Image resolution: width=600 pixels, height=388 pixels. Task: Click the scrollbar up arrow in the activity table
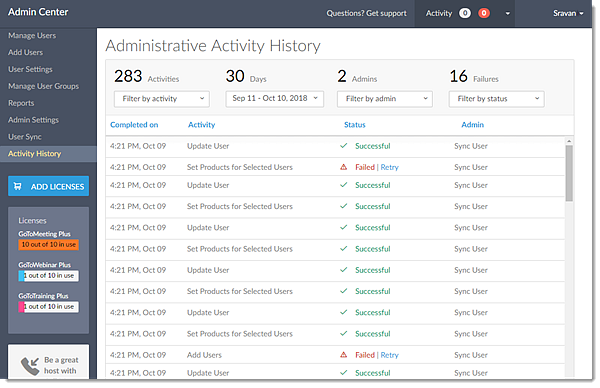(x=569, y=142)
